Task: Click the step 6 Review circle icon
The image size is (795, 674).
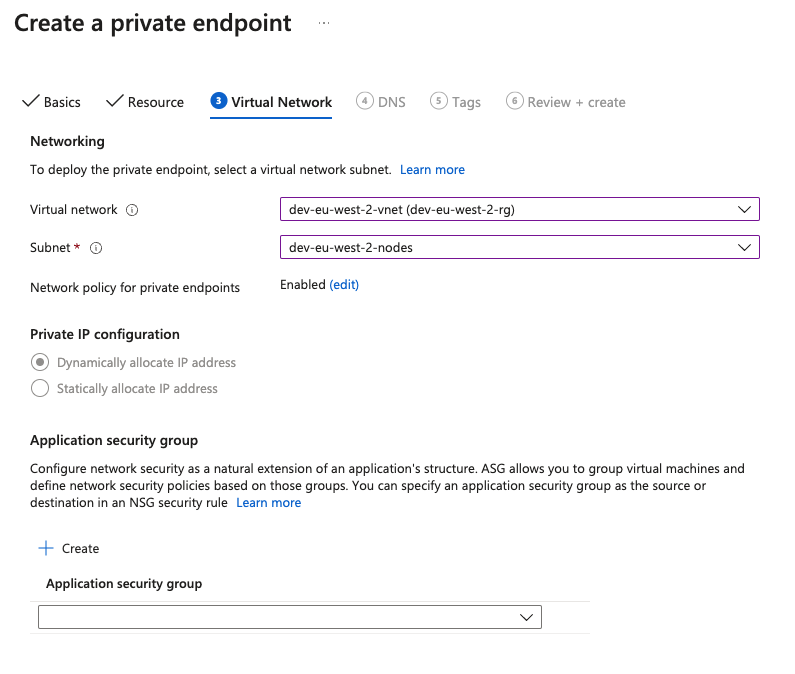Action: click(514, 101)
